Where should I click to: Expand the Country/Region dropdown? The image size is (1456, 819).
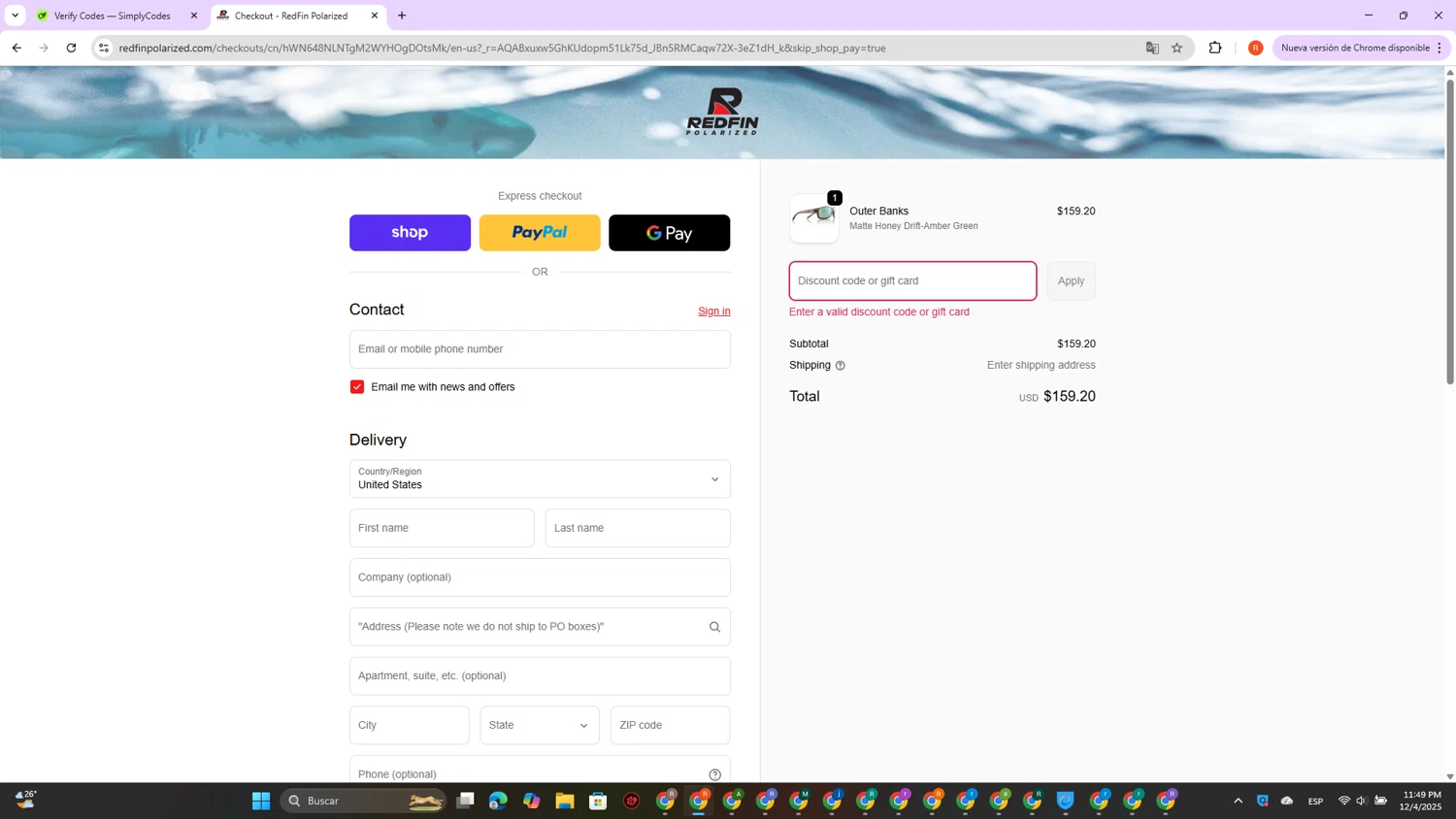tap(540, 479)
